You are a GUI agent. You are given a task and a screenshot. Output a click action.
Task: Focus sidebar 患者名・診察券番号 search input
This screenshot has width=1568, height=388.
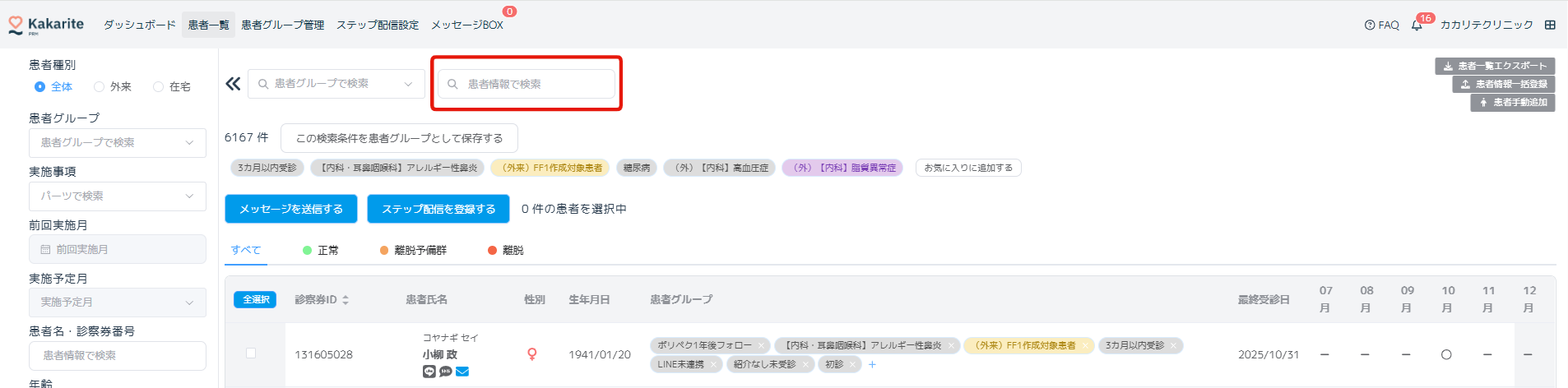(x=118, y=356)
